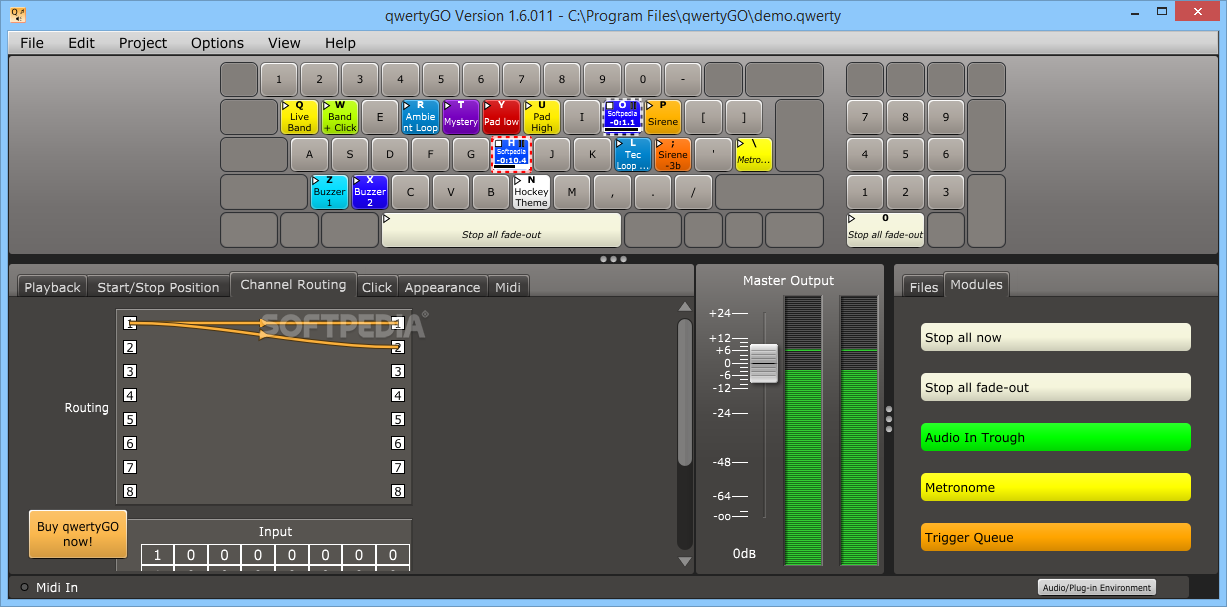
Task: Toggle routing output channel 7 box
Action: (398, 467)
